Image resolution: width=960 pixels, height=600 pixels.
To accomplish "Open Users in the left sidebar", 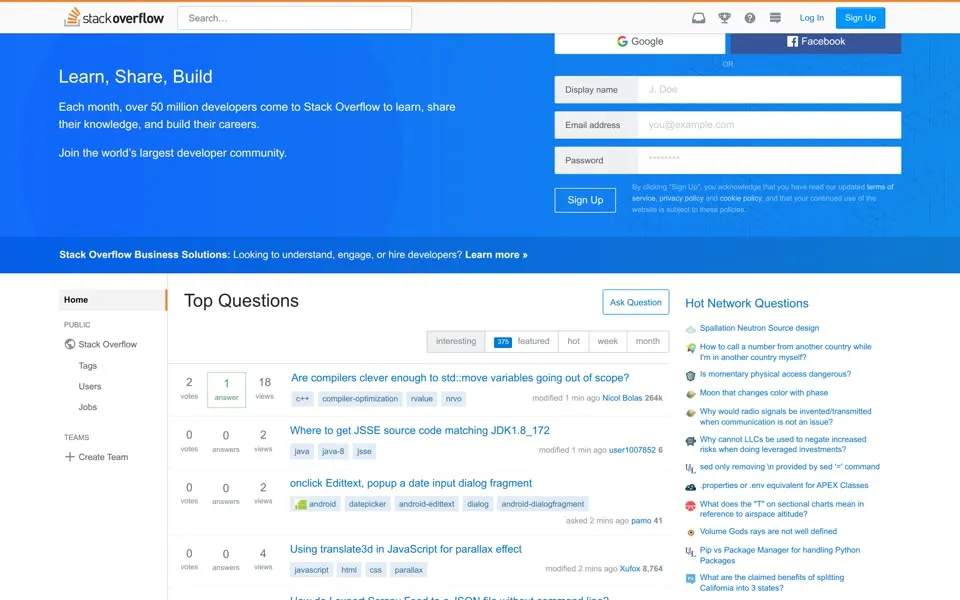I will pyautogui.click(x=89, y=386).
